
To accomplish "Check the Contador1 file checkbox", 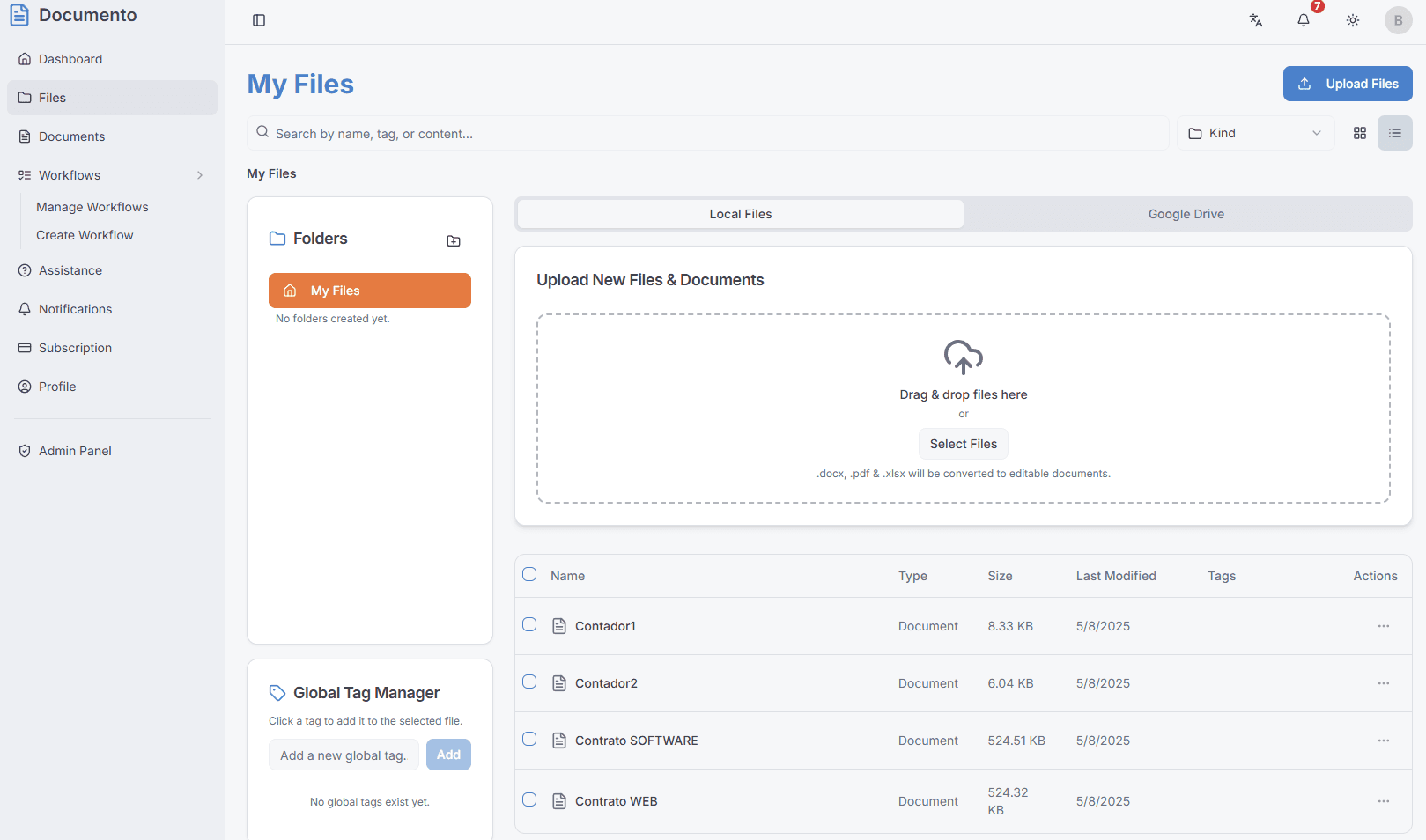I will tap(529, 624).
